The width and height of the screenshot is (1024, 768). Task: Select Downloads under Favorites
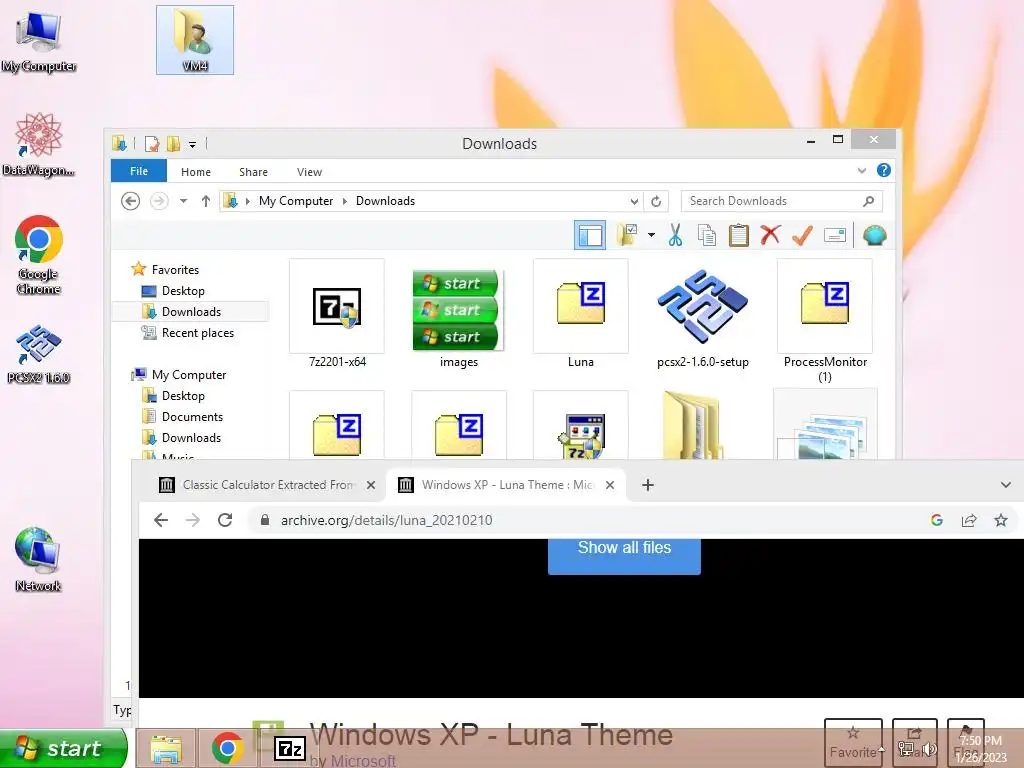pos(191,312)
